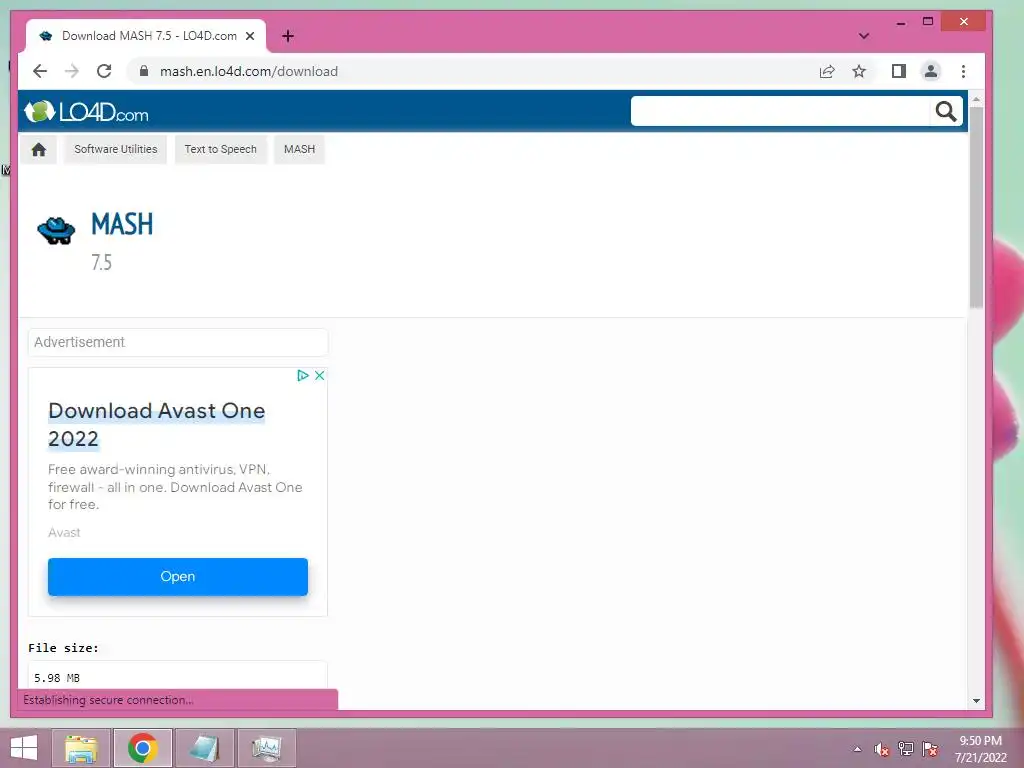Click the MASH hat app icon
Image resolution: width=1024 pixels, height=768 pixels.
point(56,231)
